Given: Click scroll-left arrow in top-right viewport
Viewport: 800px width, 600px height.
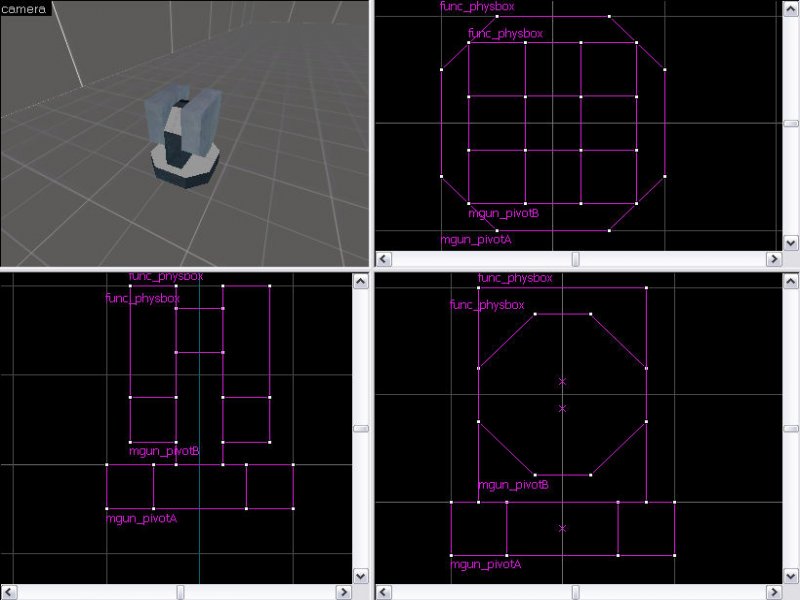Looking at the screenshot, I should pyautogui.click(x=383, y=259).
